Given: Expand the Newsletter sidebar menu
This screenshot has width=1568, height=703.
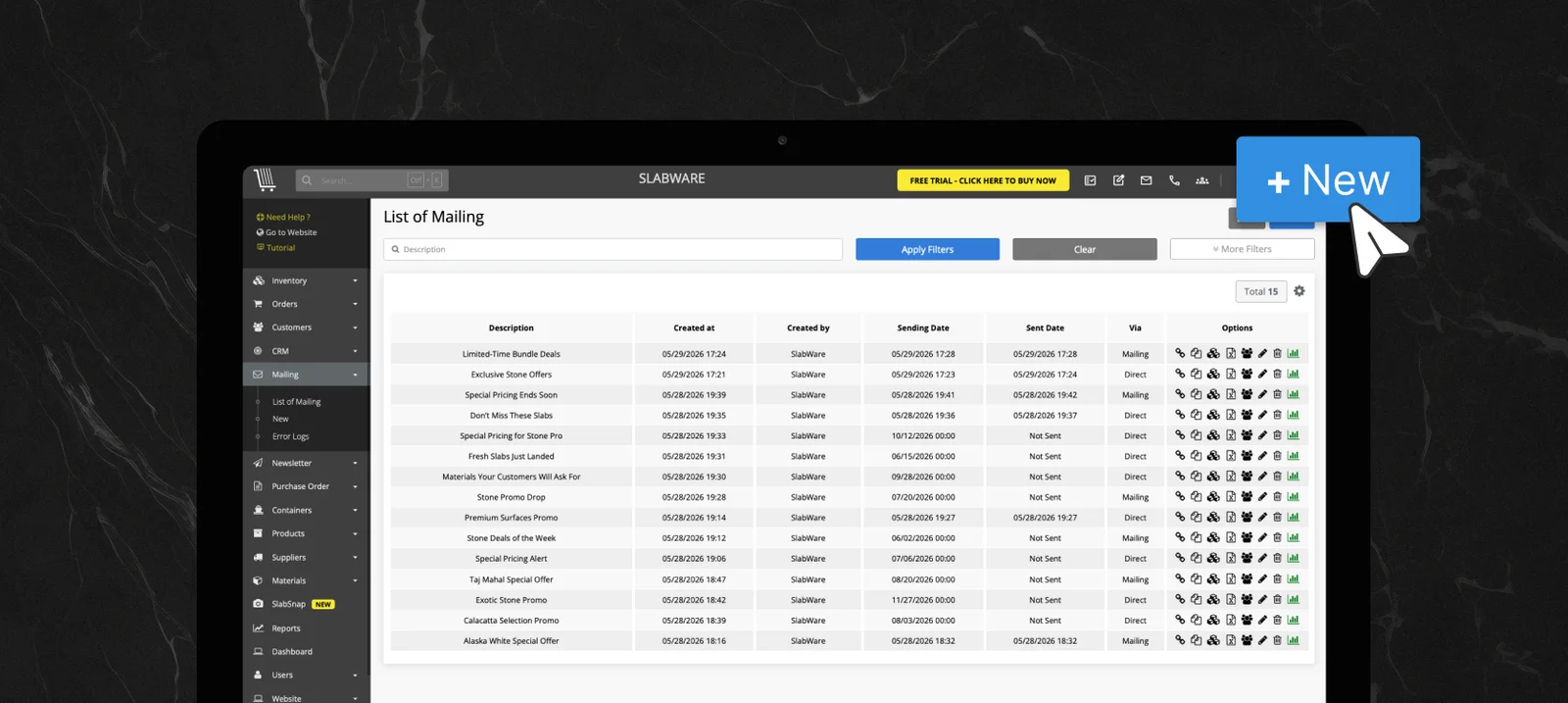Looking at the screenshot, I should pyautogui.click(x=306, y=463).
